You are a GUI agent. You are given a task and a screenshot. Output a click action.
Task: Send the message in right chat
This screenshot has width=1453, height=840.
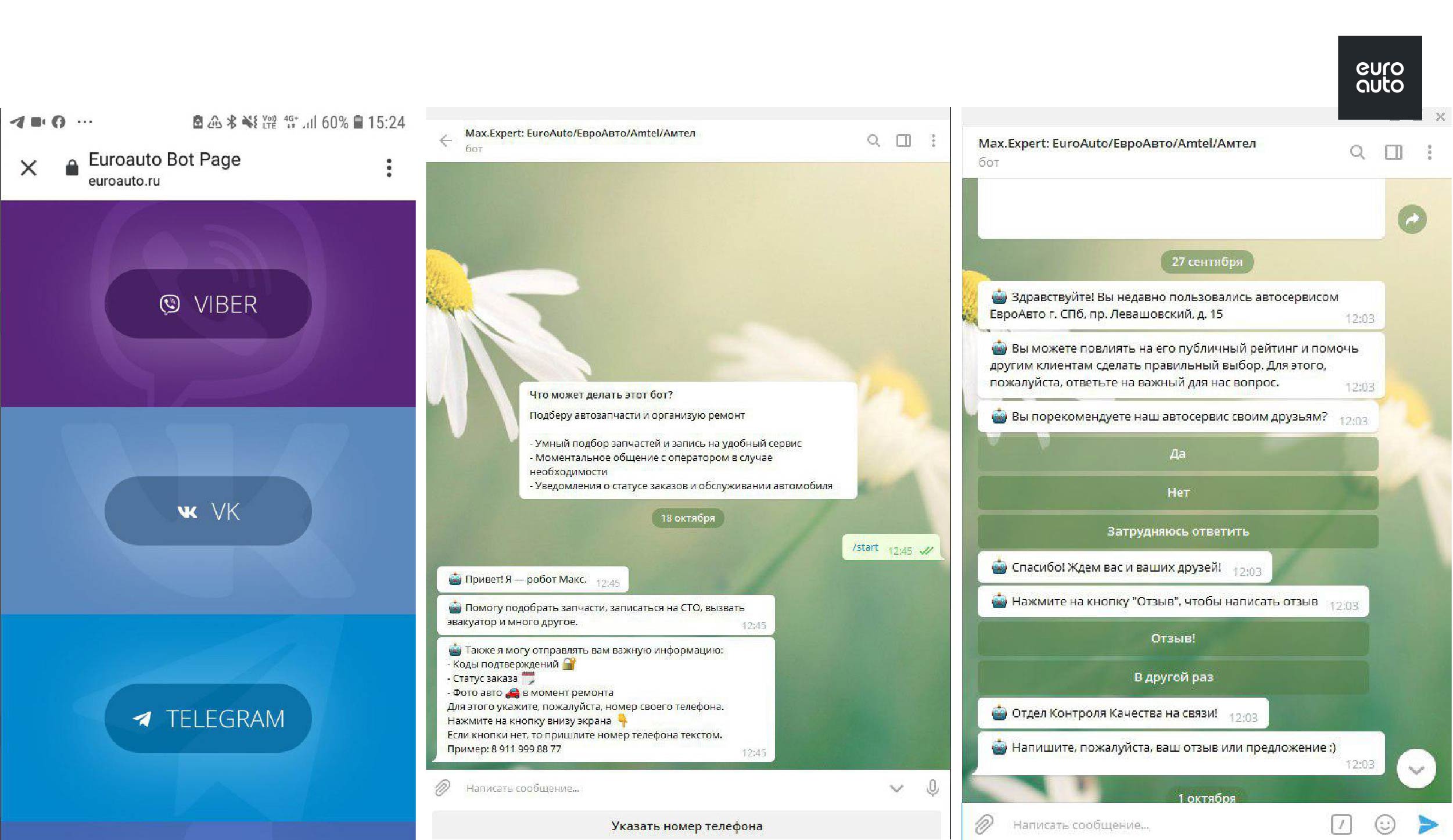[1428, 824]
